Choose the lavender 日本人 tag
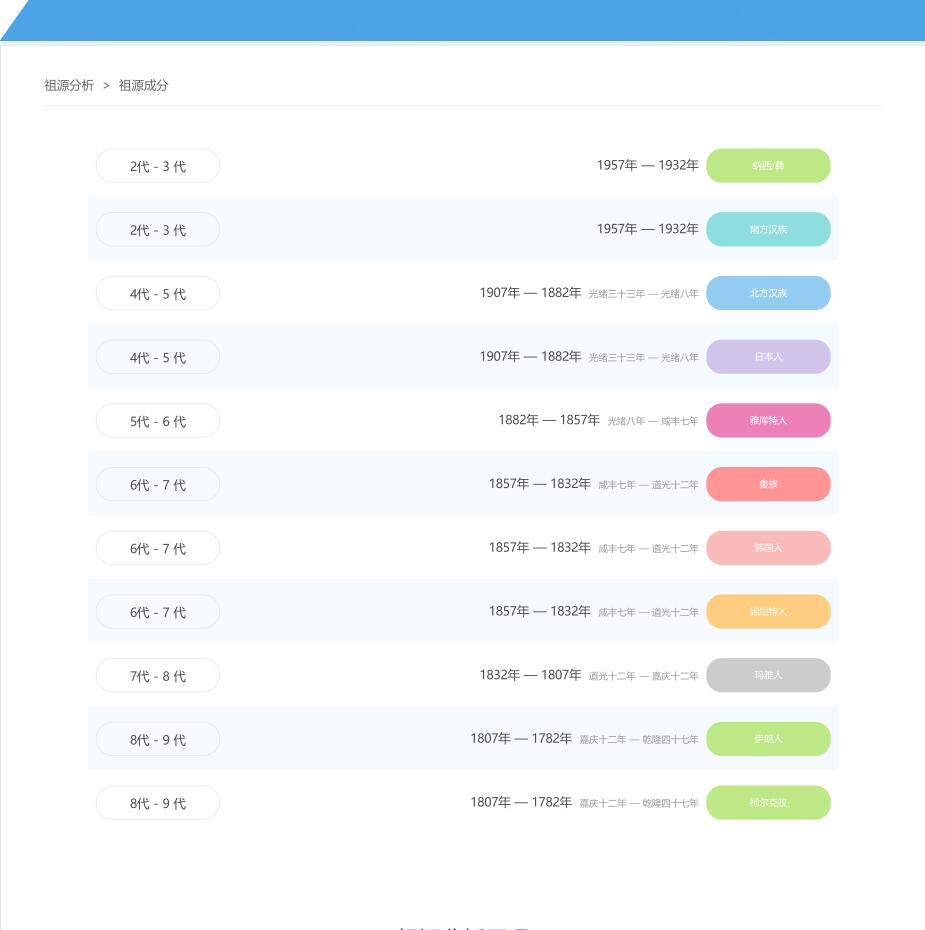This screenshot has height=930, width=925. point(768,356)
